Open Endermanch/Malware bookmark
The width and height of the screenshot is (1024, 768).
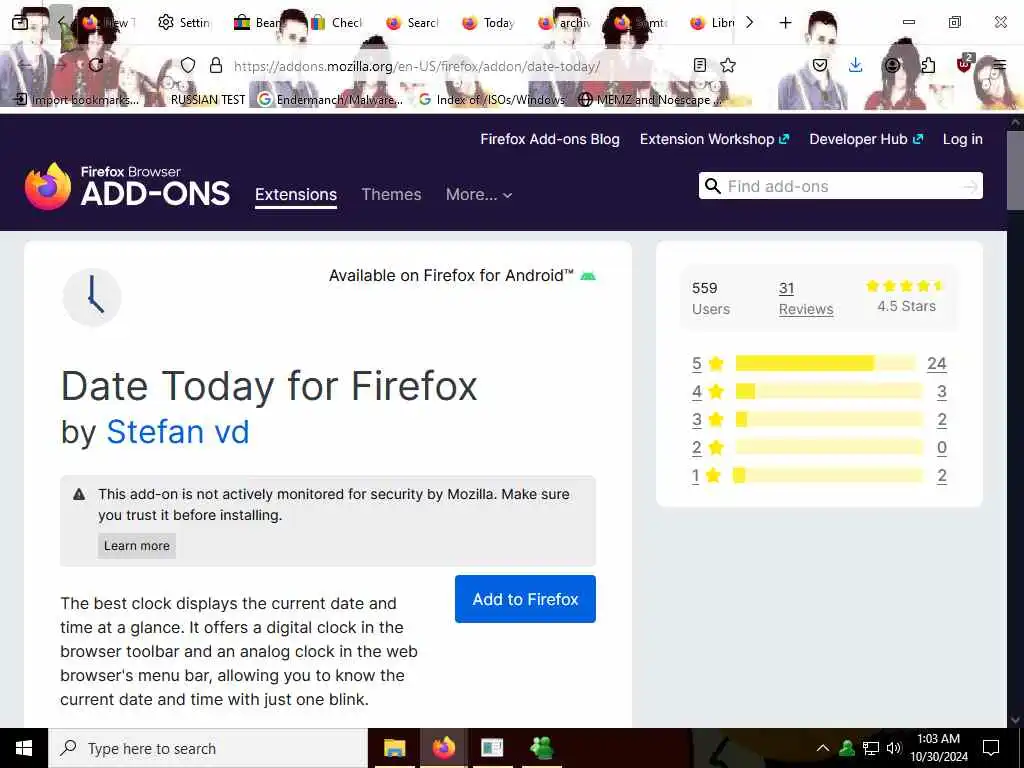click(x=330, y=99)
